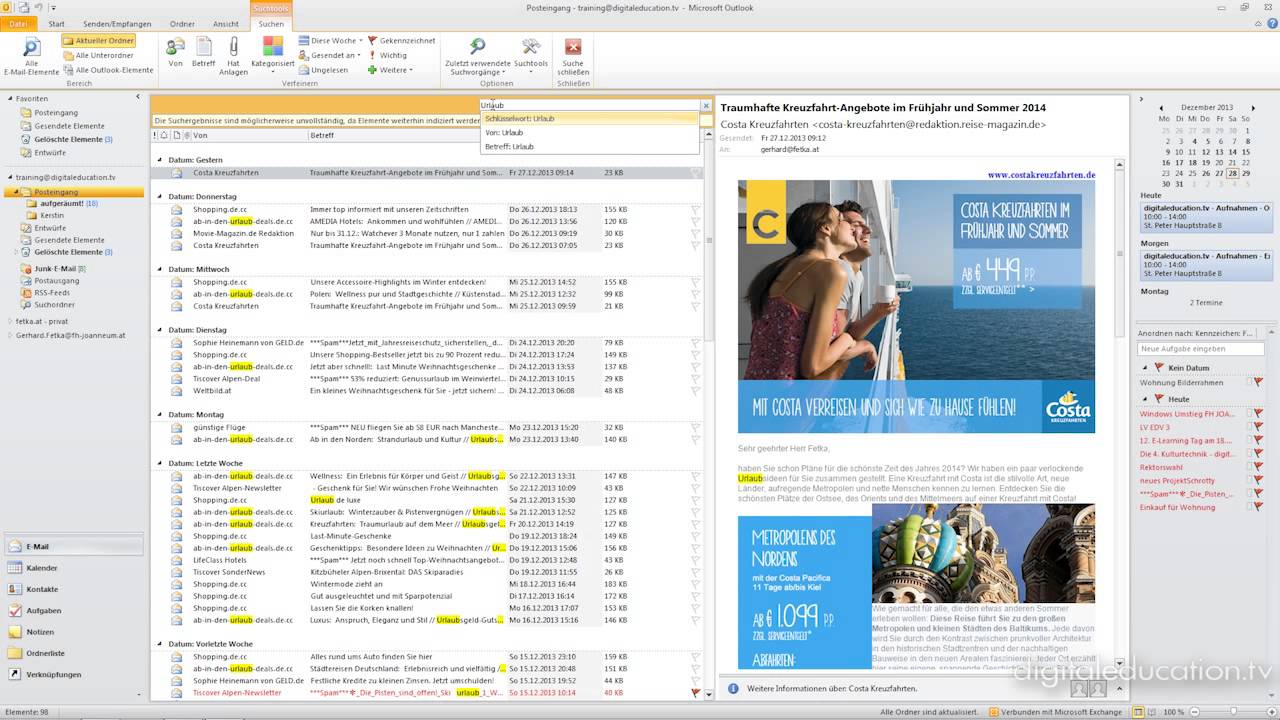Choose suggestion Von: Urlaub

click(x=589, y=132)
